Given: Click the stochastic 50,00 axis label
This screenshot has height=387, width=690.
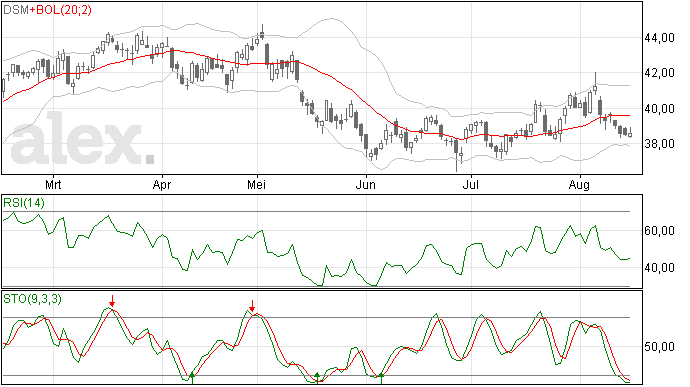Looking at the screenshot, I should pos(659,347).
